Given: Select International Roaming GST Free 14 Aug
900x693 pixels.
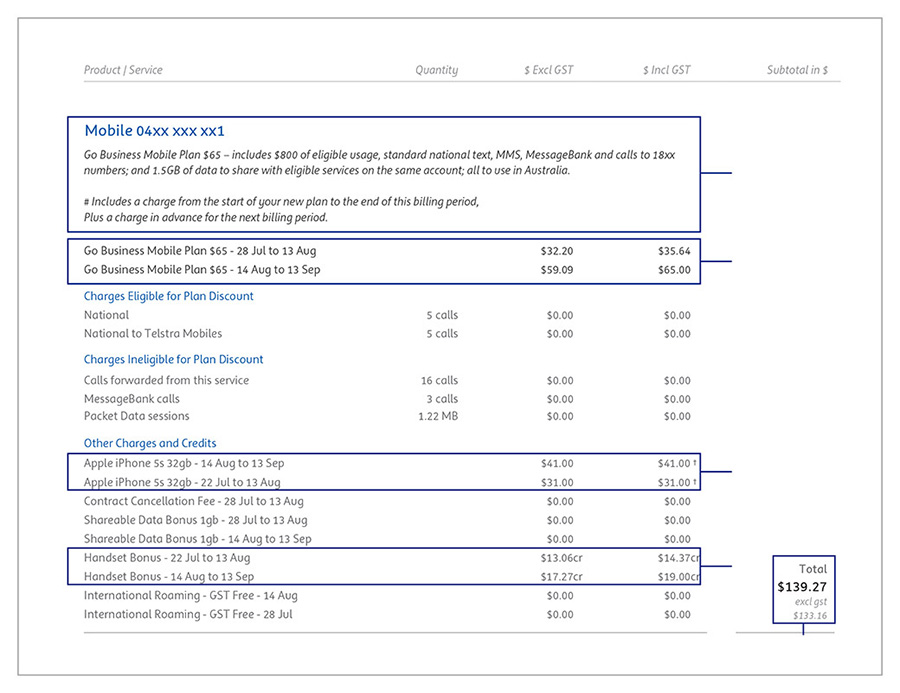Looking at the screenshot, I should point(190,596).
